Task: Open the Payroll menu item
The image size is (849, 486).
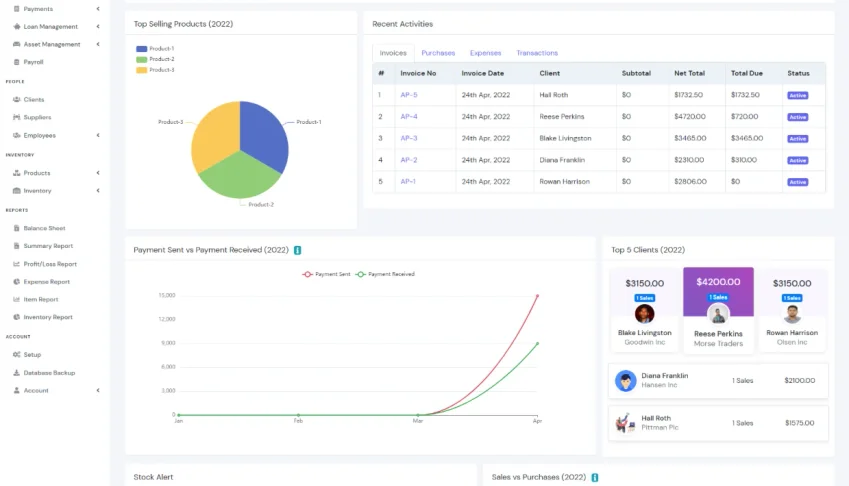Action: click(34, 62)
